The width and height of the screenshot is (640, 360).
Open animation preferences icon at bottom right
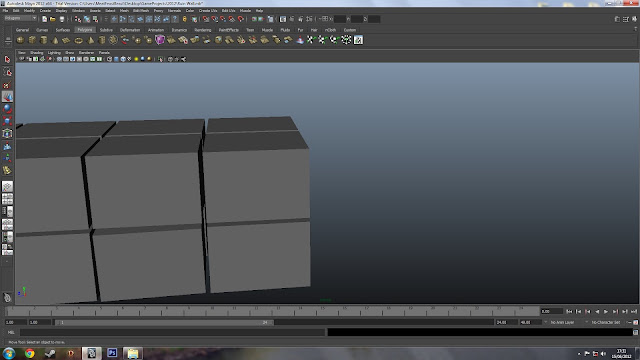click(635, 322)
